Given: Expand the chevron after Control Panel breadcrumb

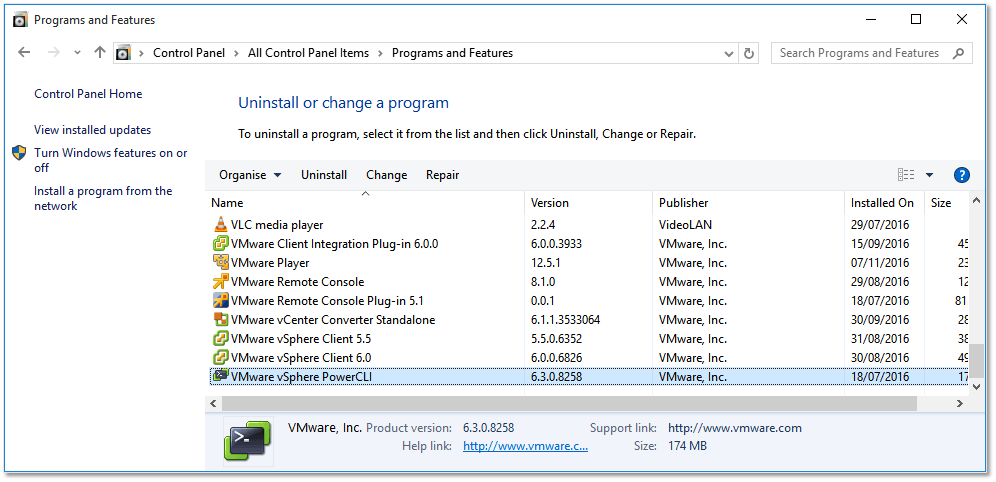Looking at the screenshot, I should (x=236, y=53).
